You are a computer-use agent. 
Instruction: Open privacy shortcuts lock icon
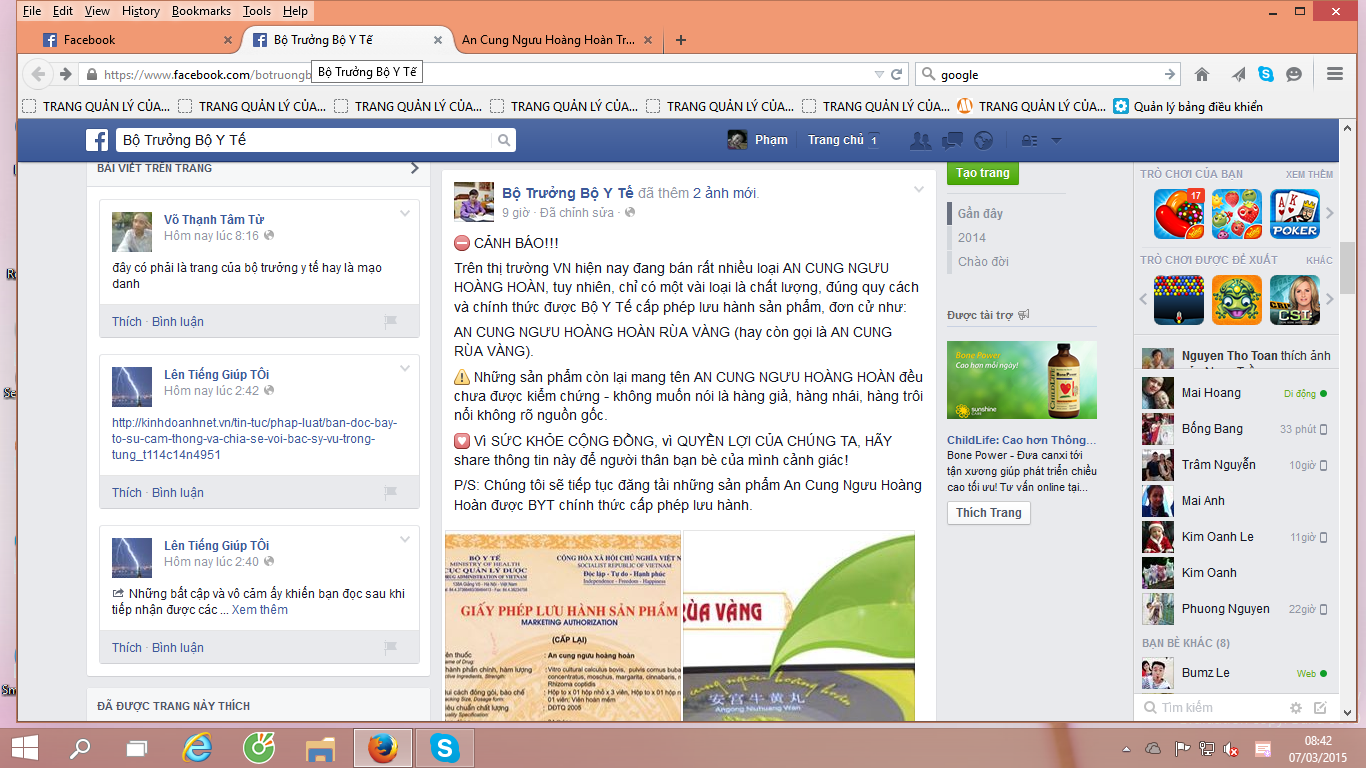coord(1029,140)
